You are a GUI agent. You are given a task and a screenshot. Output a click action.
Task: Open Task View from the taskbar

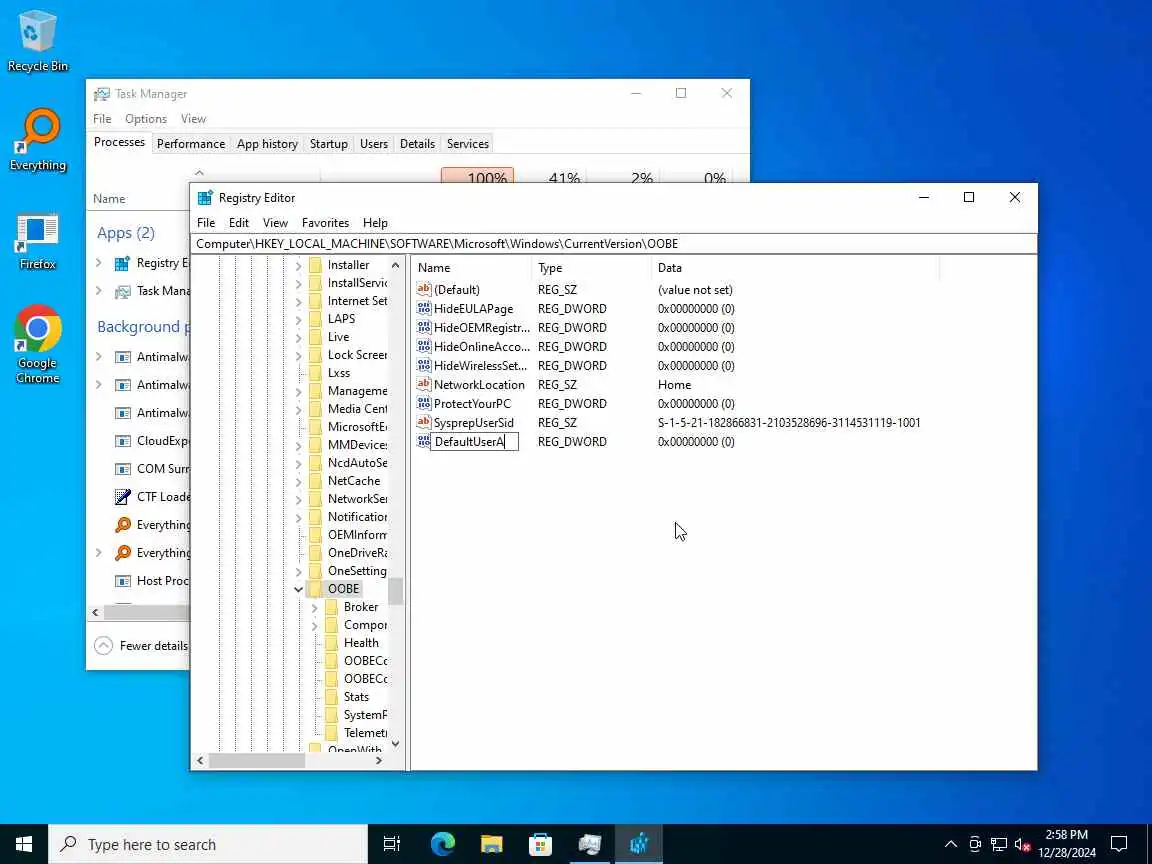point(392,844)
